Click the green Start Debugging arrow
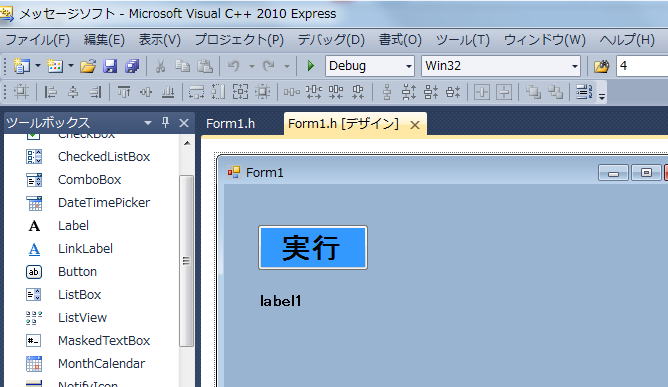 coord(311,66)
